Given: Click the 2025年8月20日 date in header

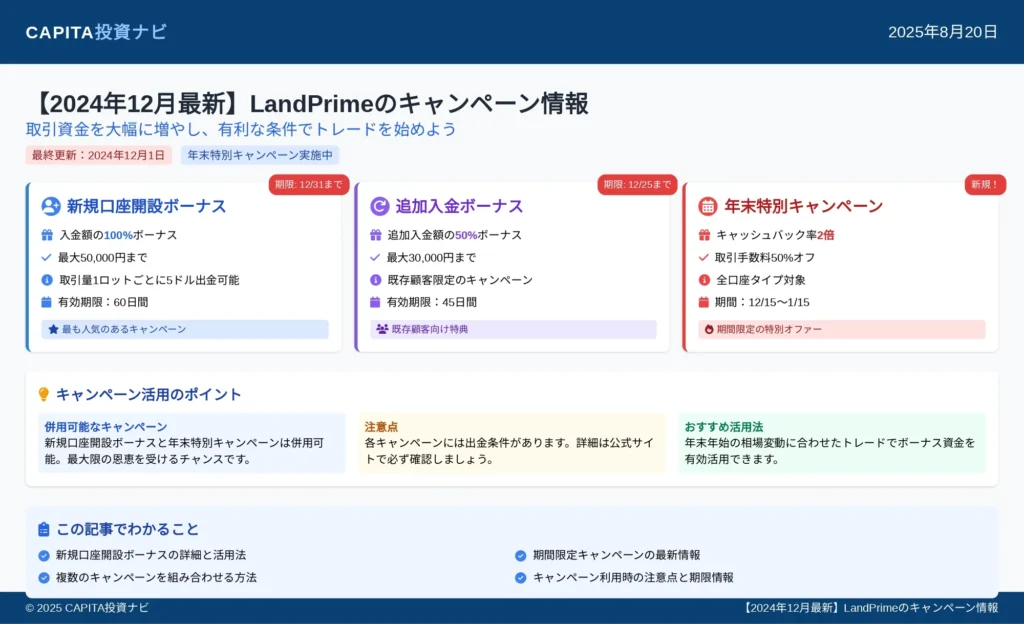Looking at the screenshot, I should pos(942,32).
